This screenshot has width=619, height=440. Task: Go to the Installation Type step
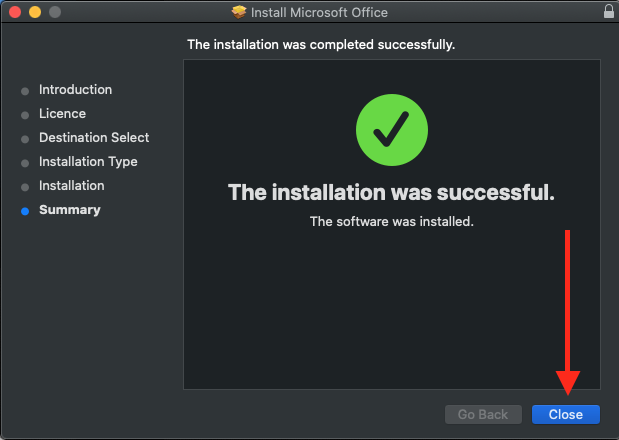88,162
